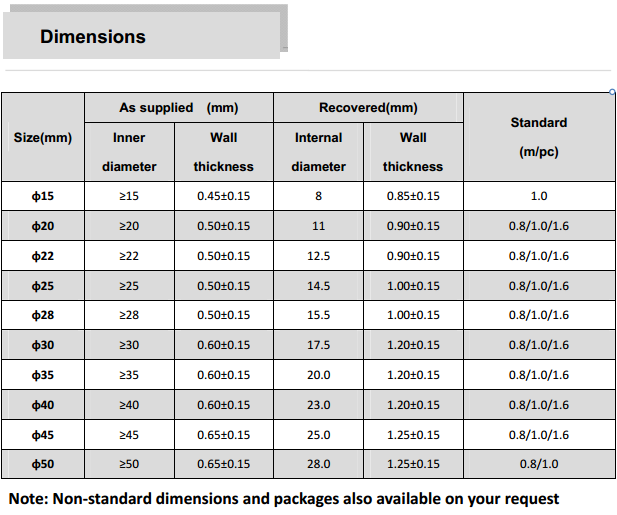Select the ф20 size cell

[43, 226]
